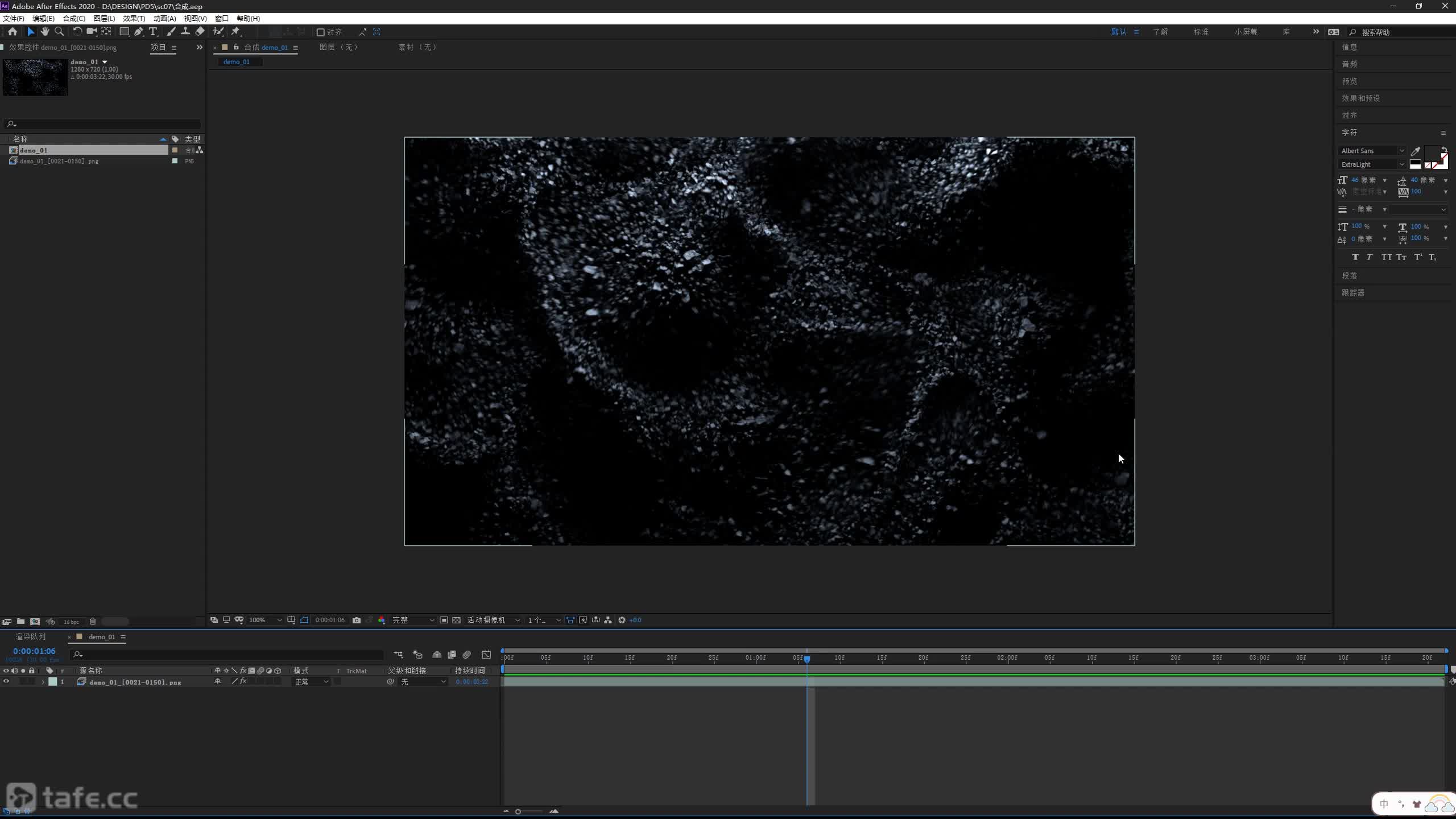Open Albert Sans font family dropdown
Viewport: 1456px width, 819px height.
(x=1371, y=151)
